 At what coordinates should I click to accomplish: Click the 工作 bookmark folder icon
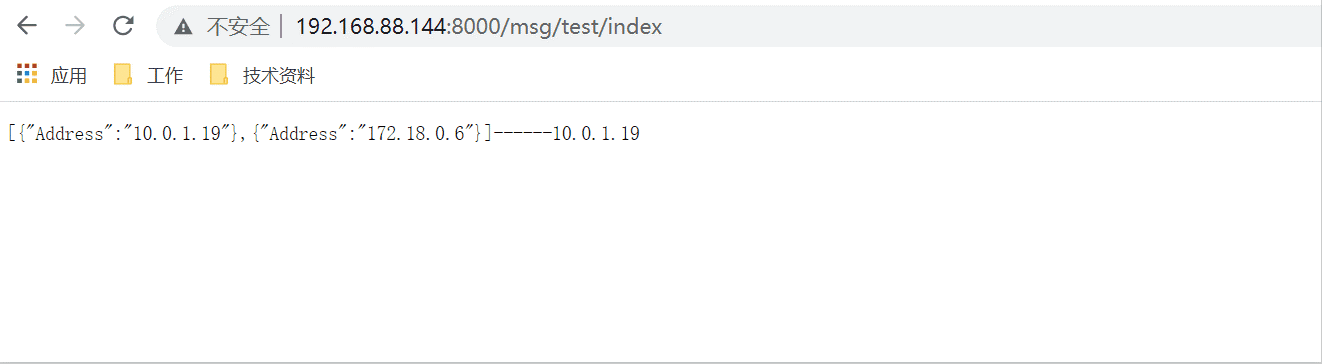point(123,74)
